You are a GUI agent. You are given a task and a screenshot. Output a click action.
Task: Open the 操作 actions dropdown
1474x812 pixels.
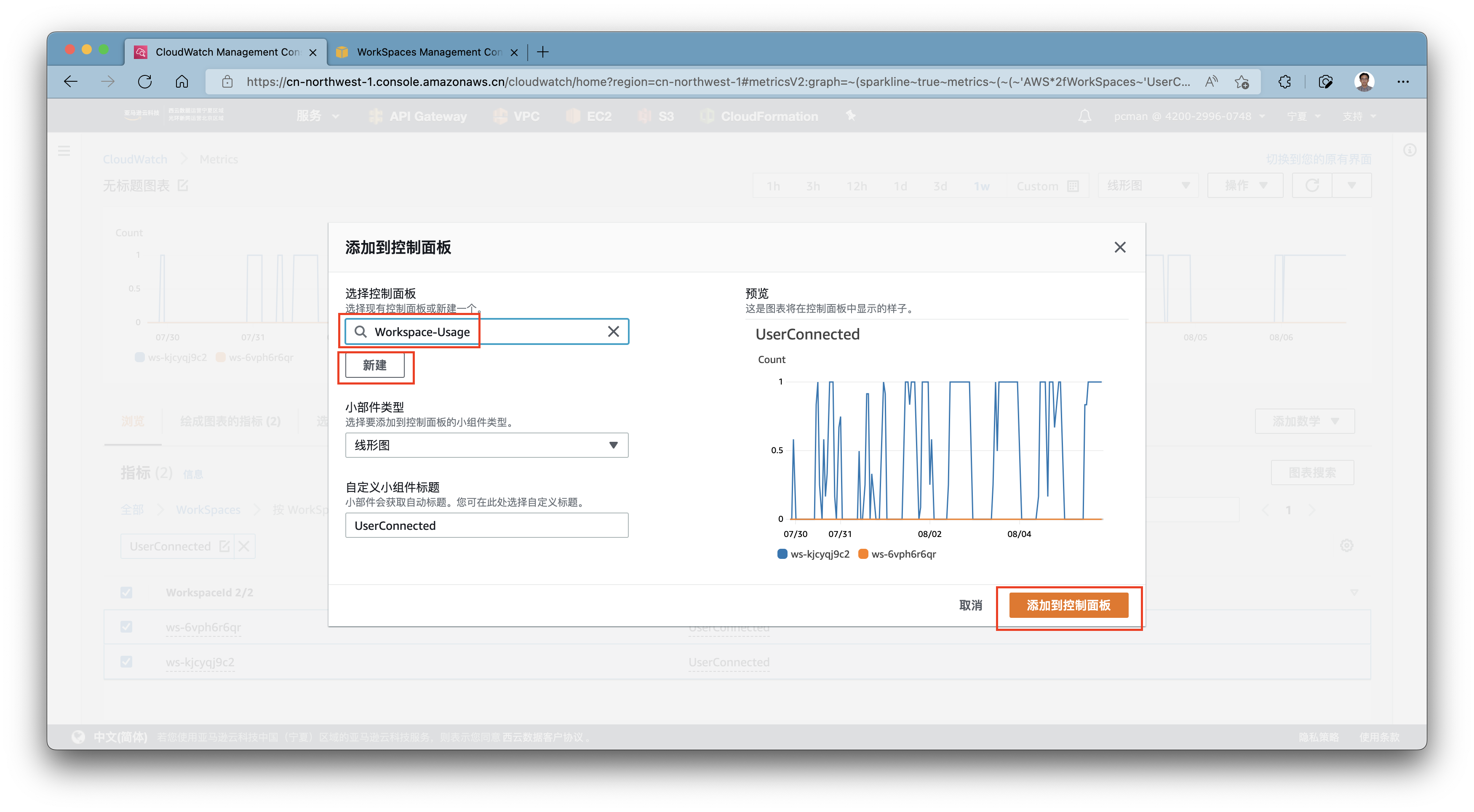click(1245, 185)
